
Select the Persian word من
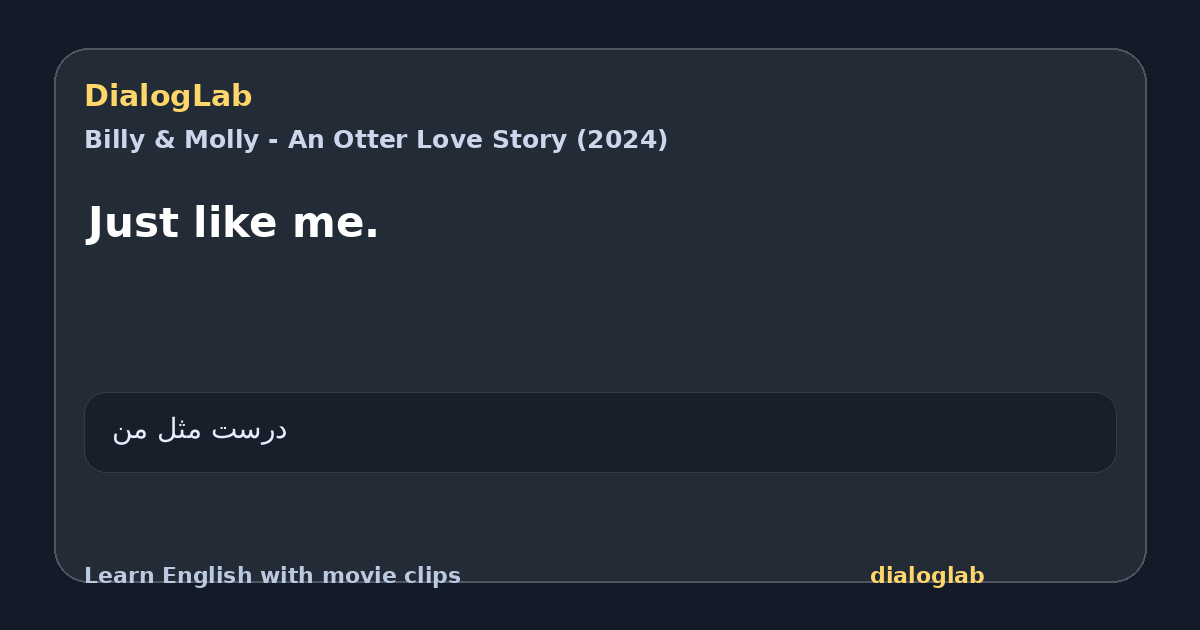(x=130, y=431)
